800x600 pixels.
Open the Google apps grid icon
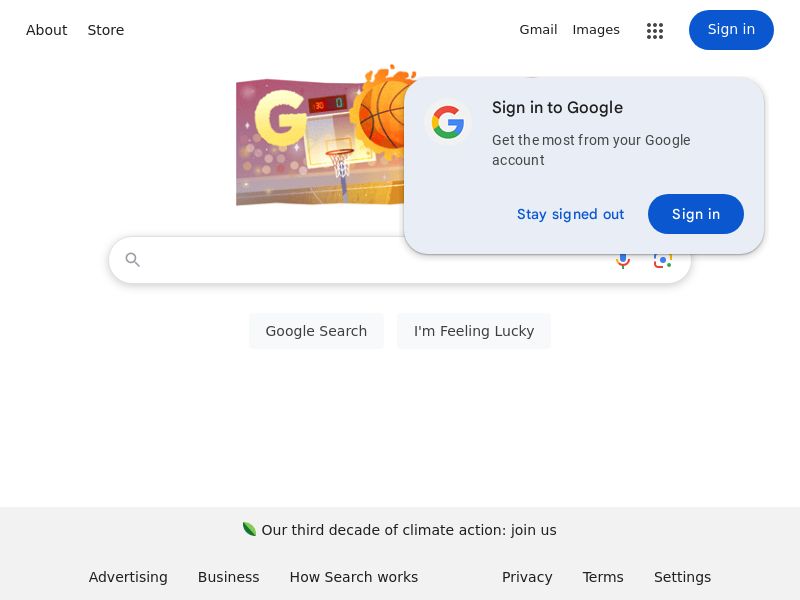[x=655, y=31]
